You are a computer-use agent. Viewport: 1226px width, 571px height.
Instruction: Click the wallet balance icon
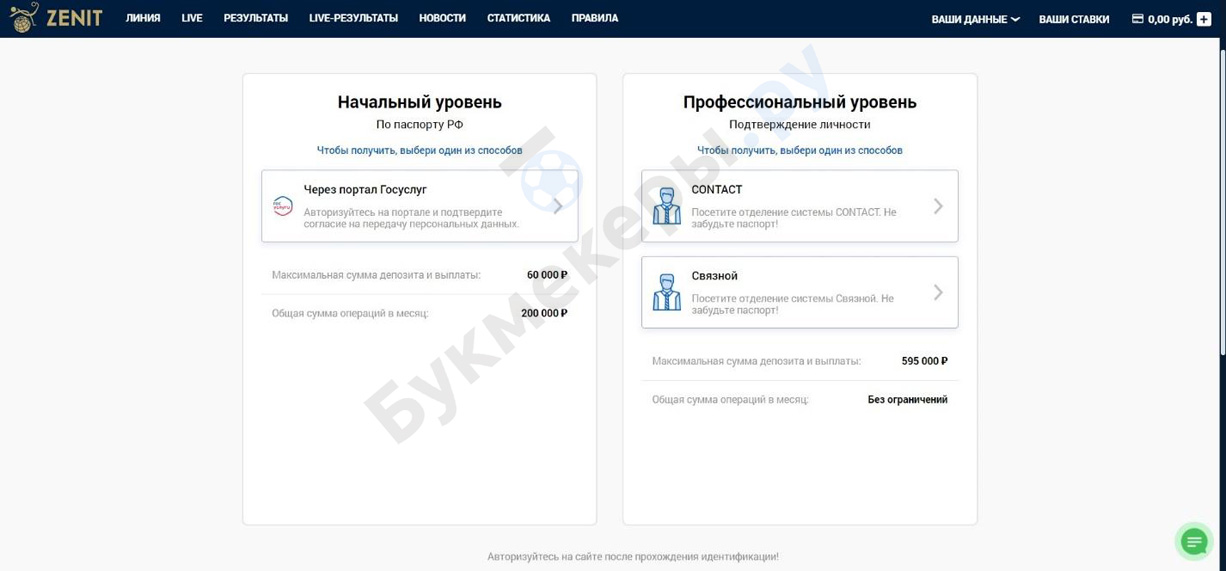(x=1137, y=19)
